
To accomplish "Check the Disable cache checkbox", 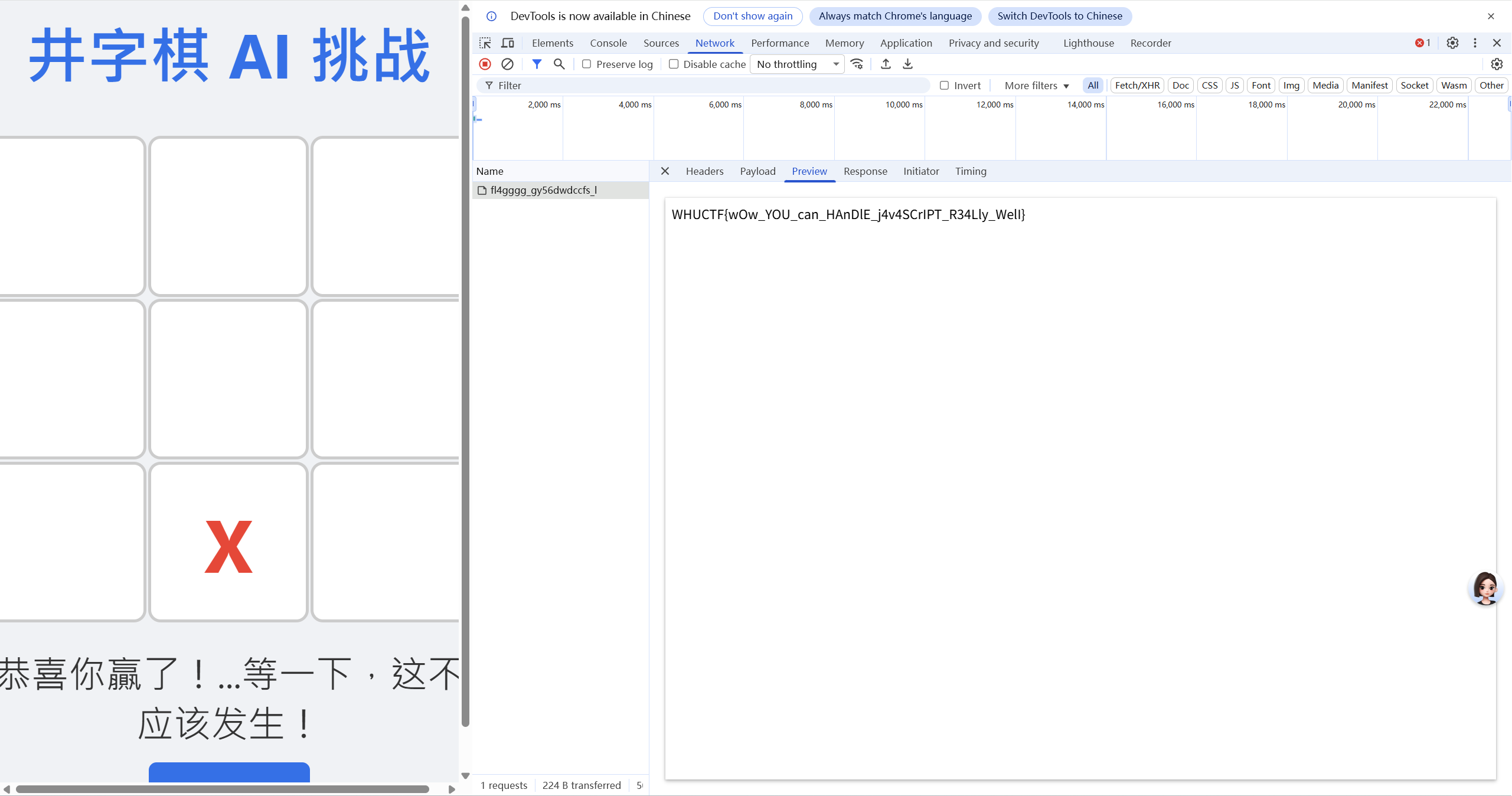I will click(673, 64).
